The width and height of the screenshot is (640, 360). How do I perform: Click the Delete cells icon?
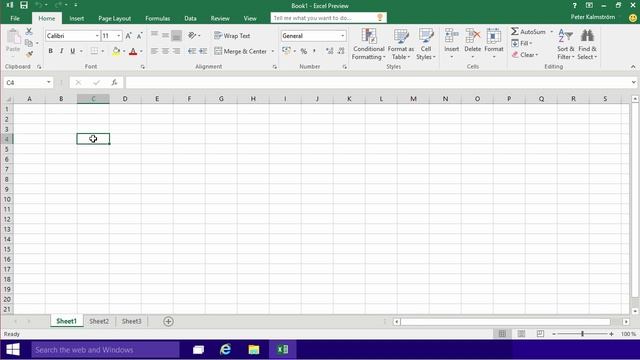pyautogui.click(x=472, y=37)
